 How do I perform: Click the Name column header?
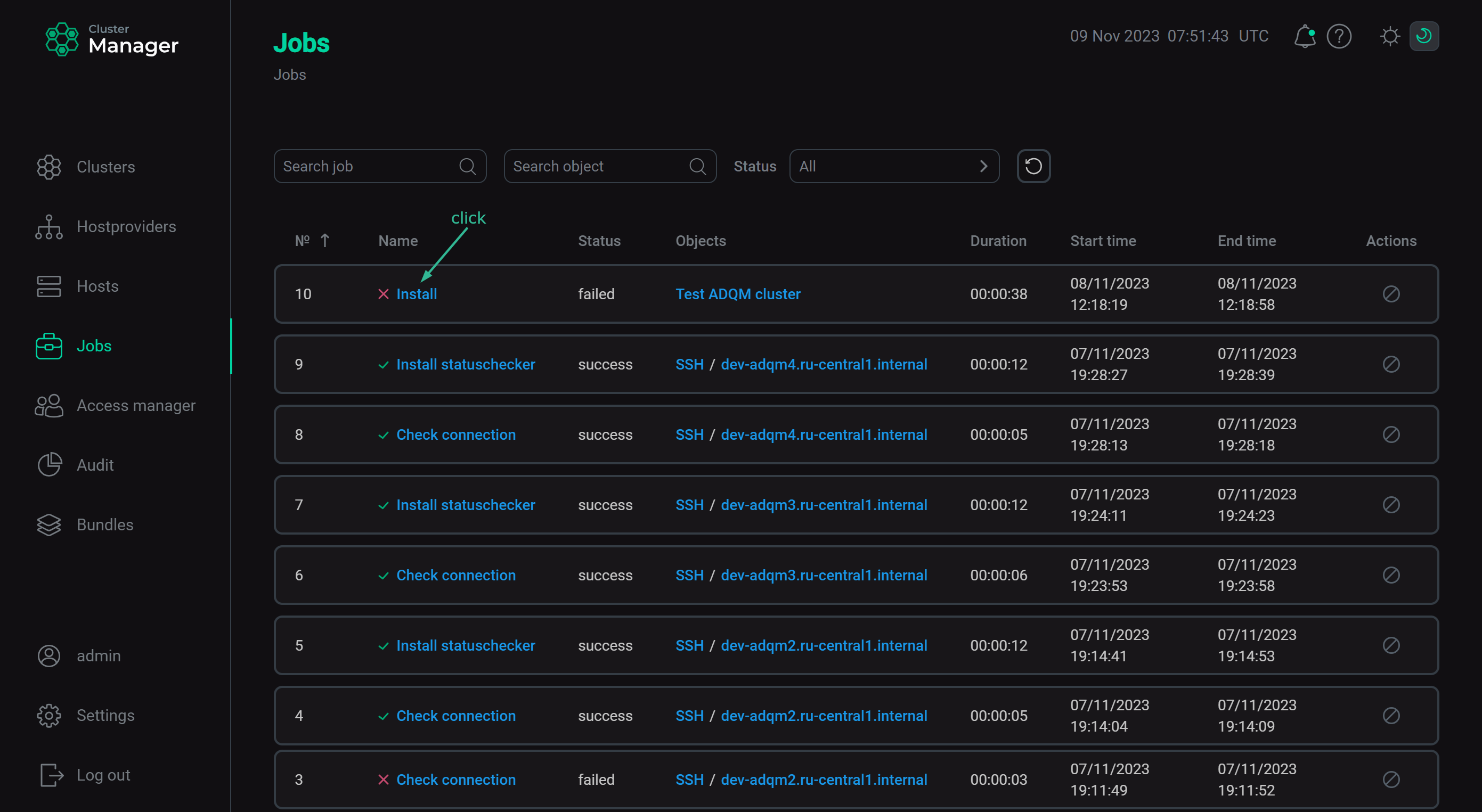point(398,240)
